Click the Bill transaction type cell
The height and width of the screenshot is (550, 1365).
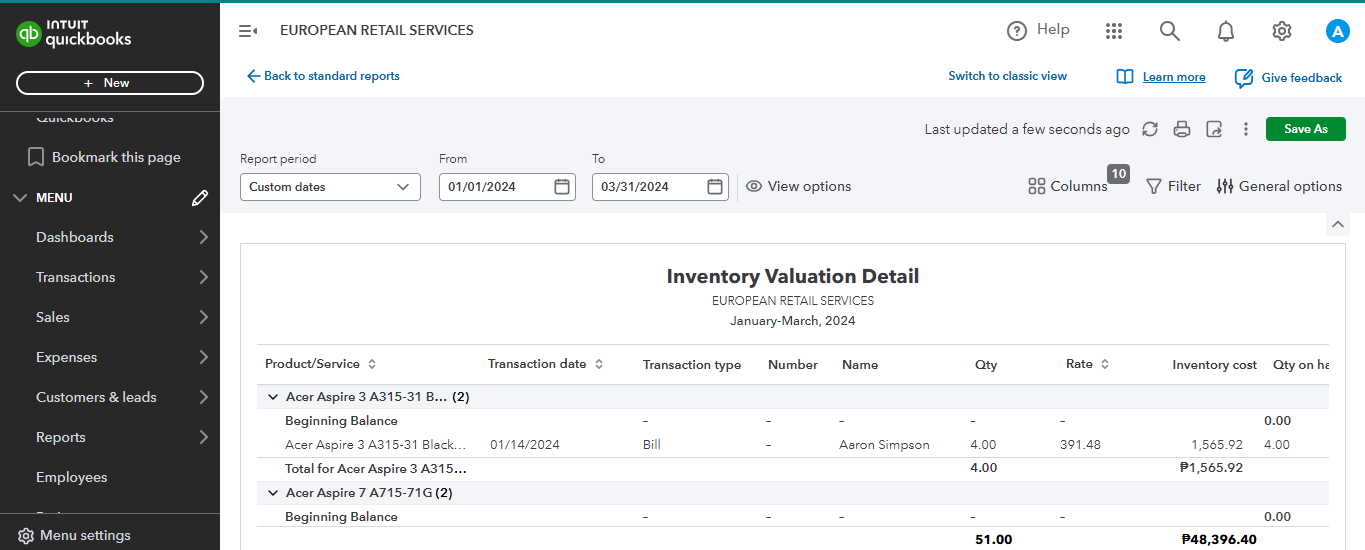pos(652,445)
